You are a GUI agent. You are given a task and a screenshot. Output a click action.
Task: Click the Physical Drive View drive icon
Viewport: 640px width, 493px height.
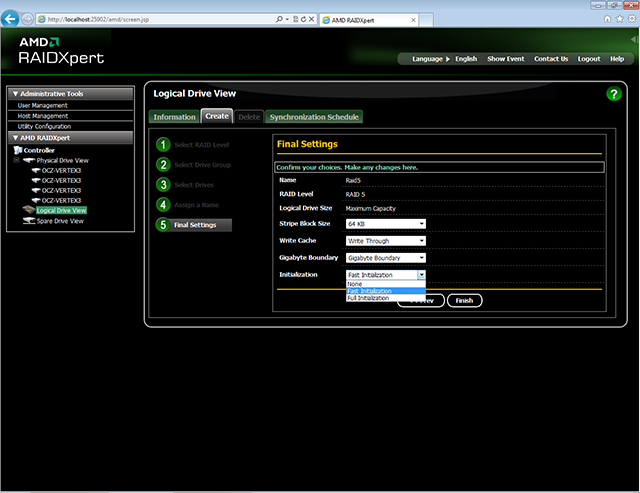coord(29,160)
